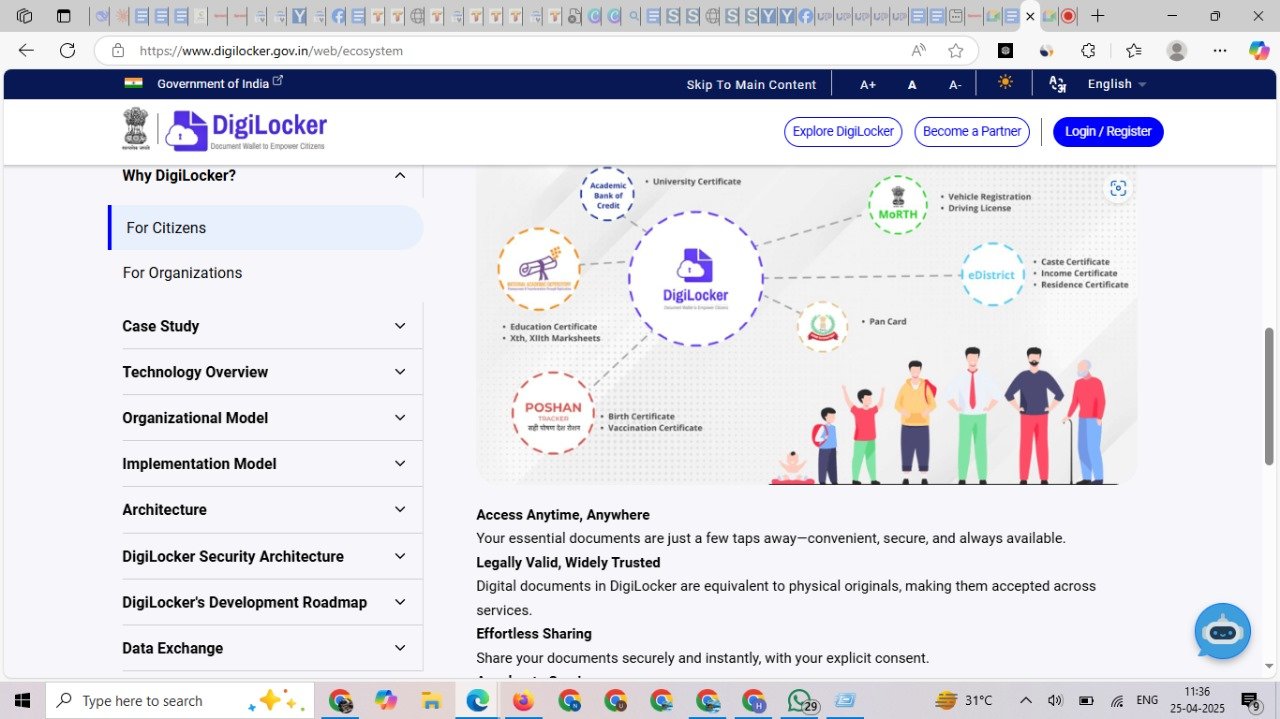Show hidden system tray icons
1280x719 pixels.
(x=1026, y=701)
